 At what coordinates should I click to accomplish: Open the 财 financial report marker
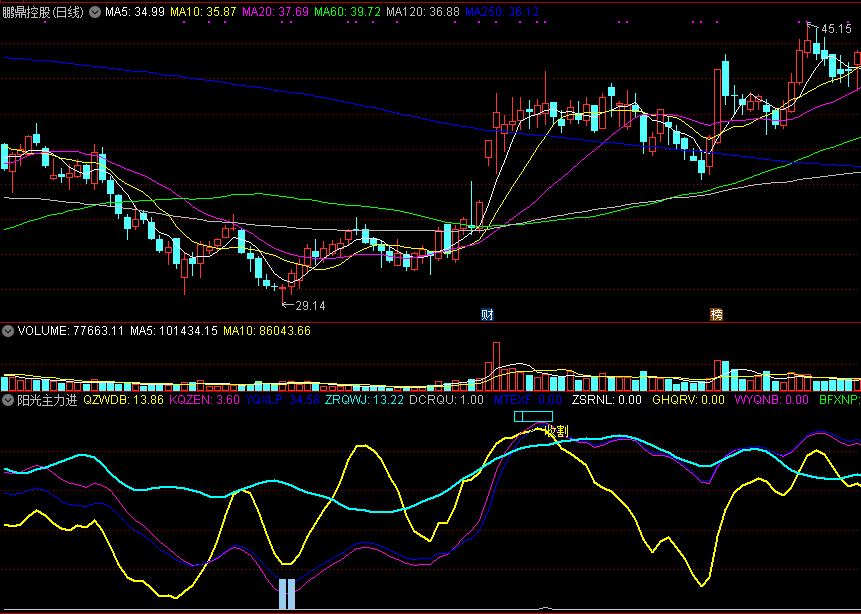click(487, 315)
